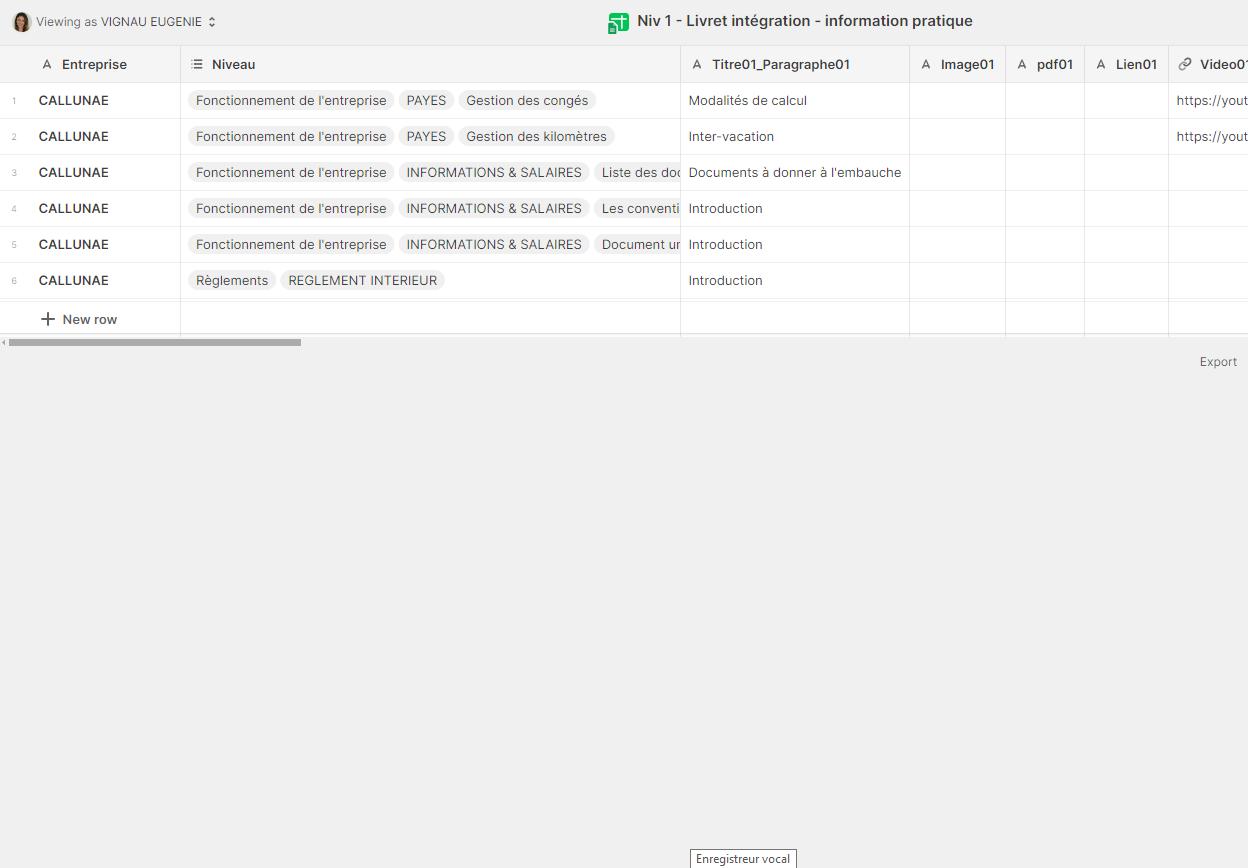
Task: Click the Documents à donner à l'embauche cell
Action: [x=794, y=173]
